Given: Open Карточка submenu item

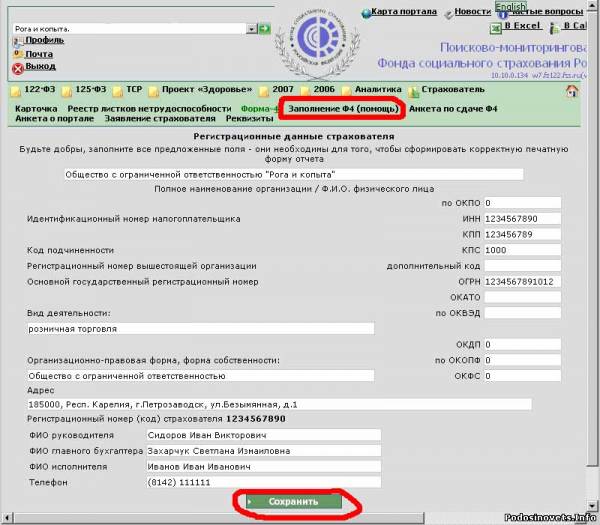Looking at the screenshot, I should click(36, 109).
